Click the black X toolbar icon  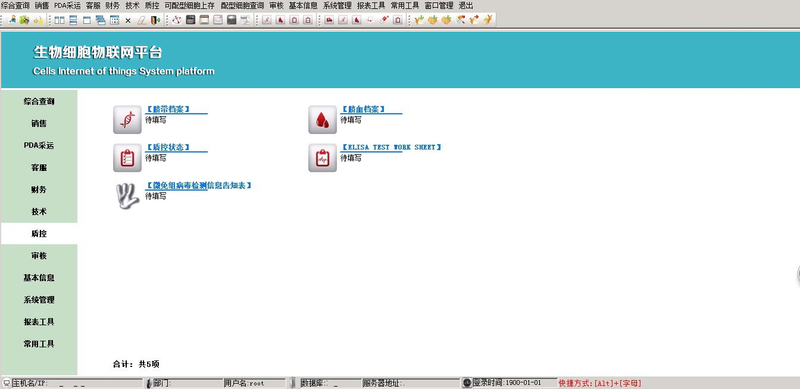point(128,20)
